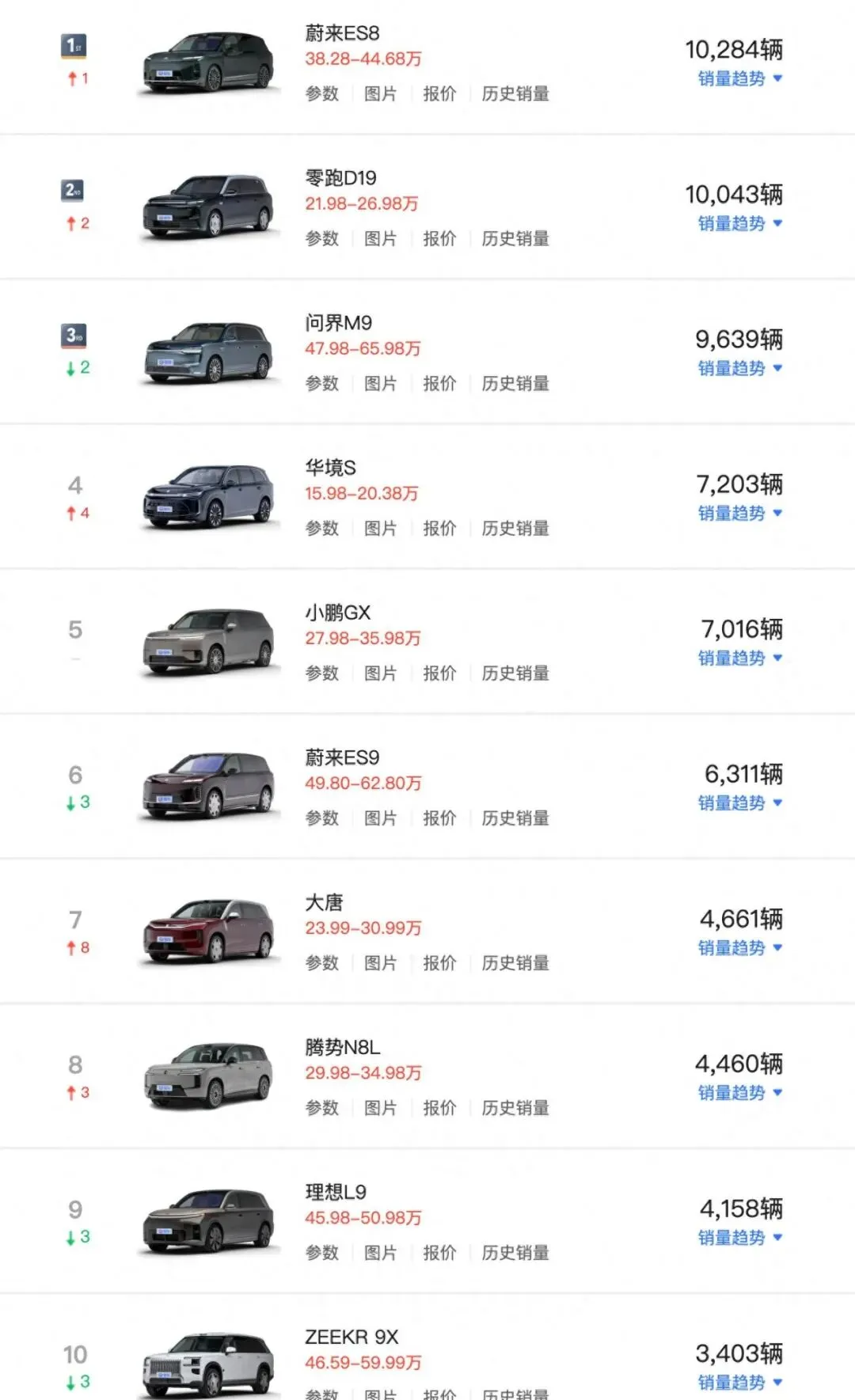This screenshot has height=1400, width=855.
Task: Click red up arrow beside 华境S rank
Action: click(71, 514)
